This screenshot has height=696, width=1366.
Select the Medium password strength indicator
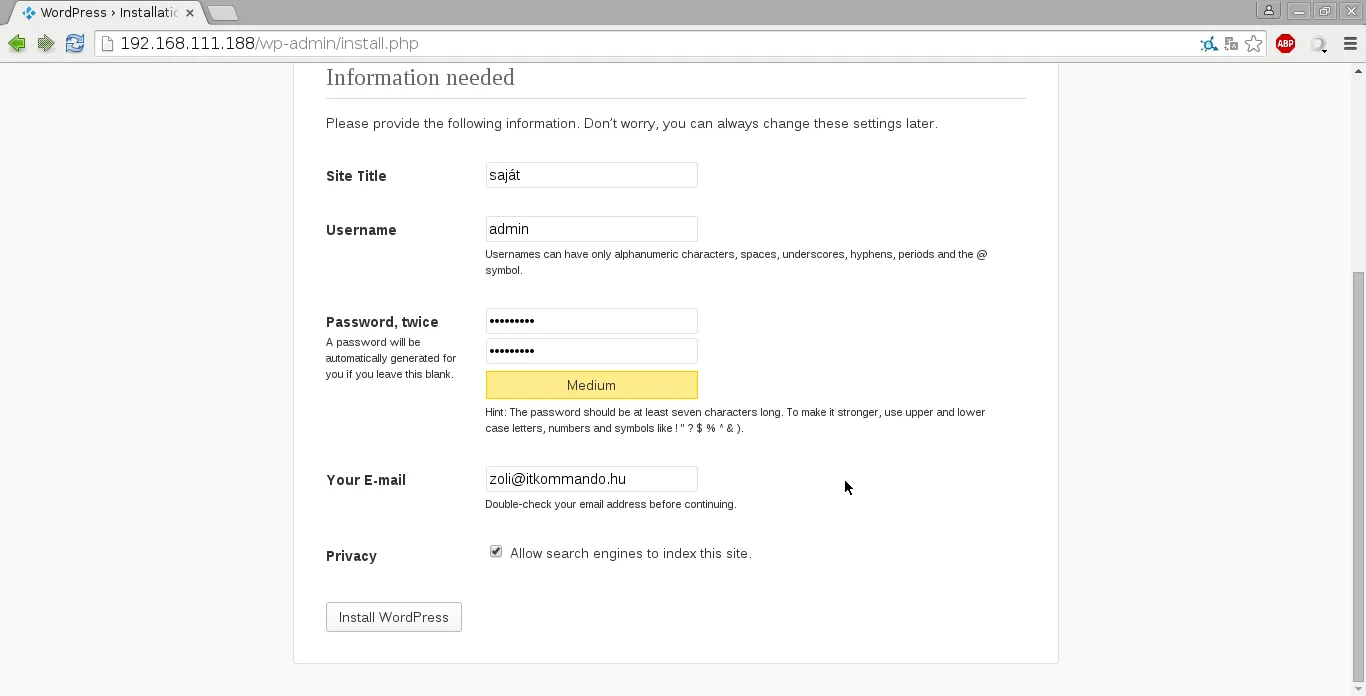591,385
